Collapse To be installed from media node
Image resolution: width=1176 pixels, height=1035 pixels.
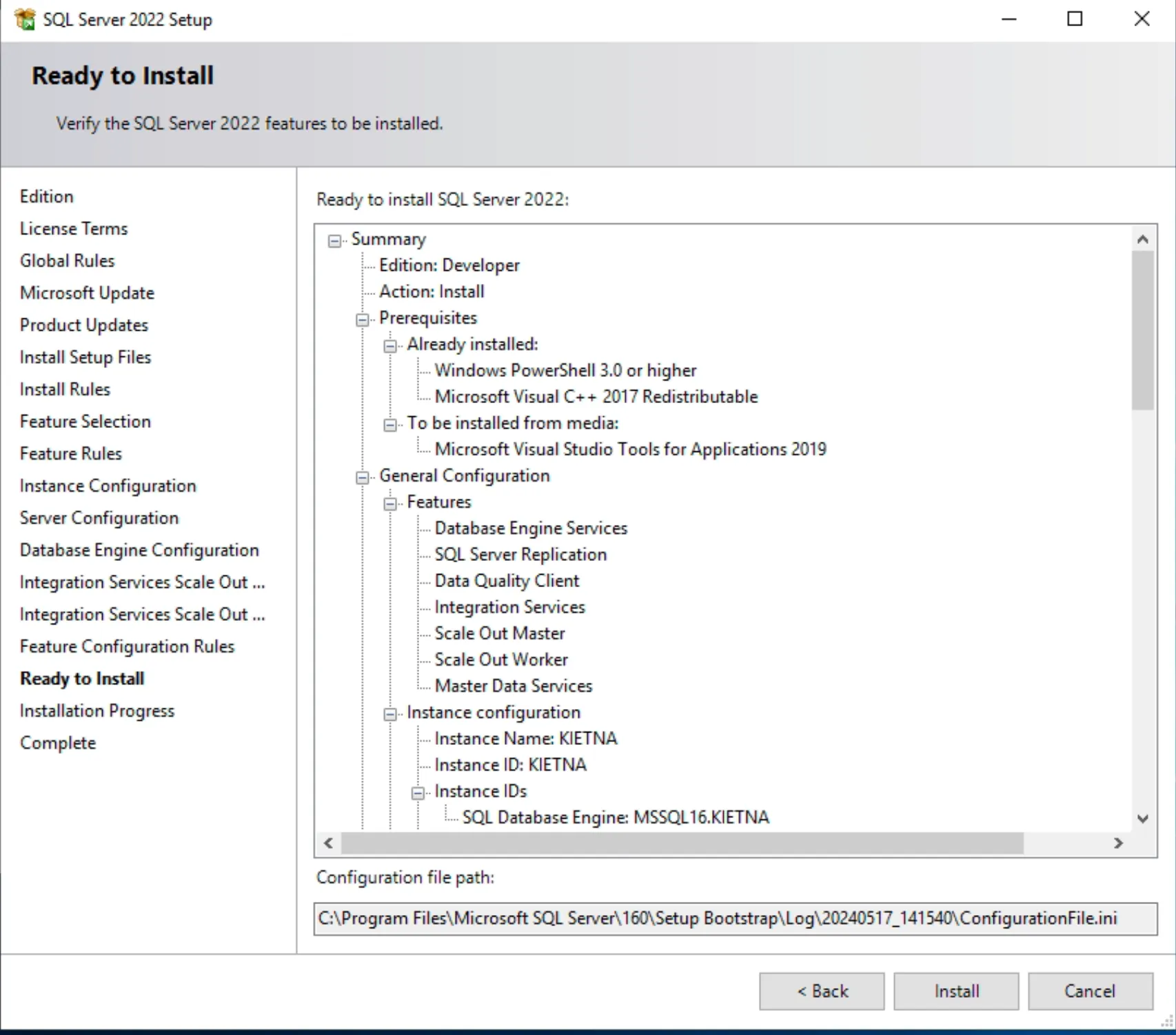pyautogui.click(x=390, y=424)
